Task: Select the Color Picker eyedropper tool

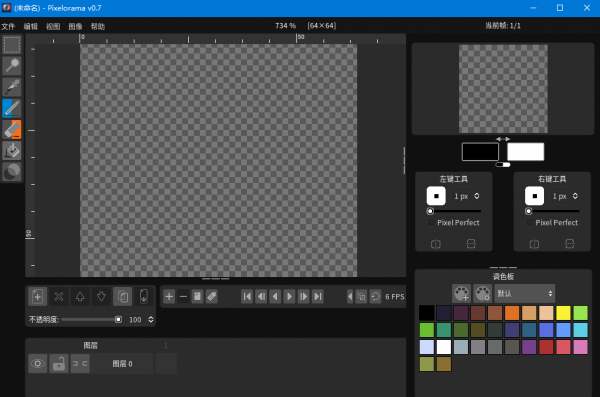Action: tap(12, 87)
